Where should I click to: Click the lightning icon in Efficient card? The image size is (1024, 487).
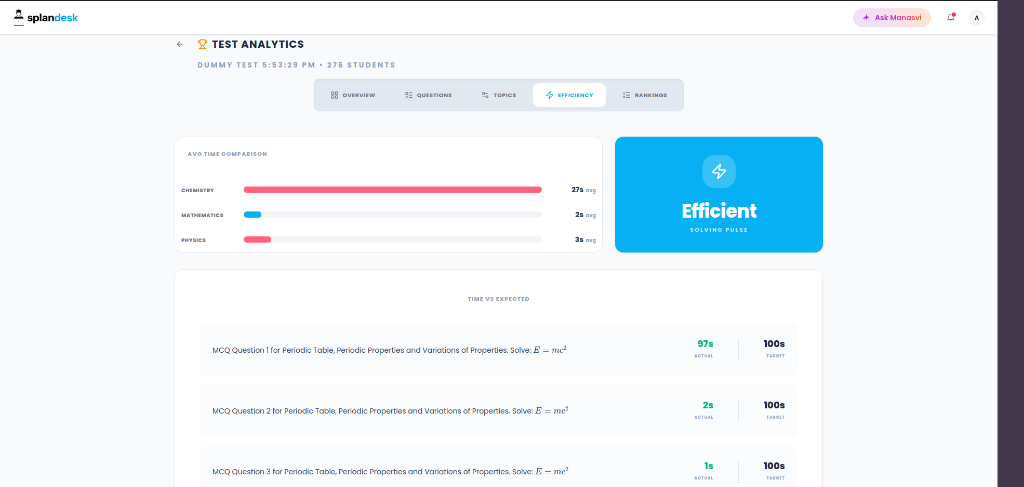pos(718,172)
